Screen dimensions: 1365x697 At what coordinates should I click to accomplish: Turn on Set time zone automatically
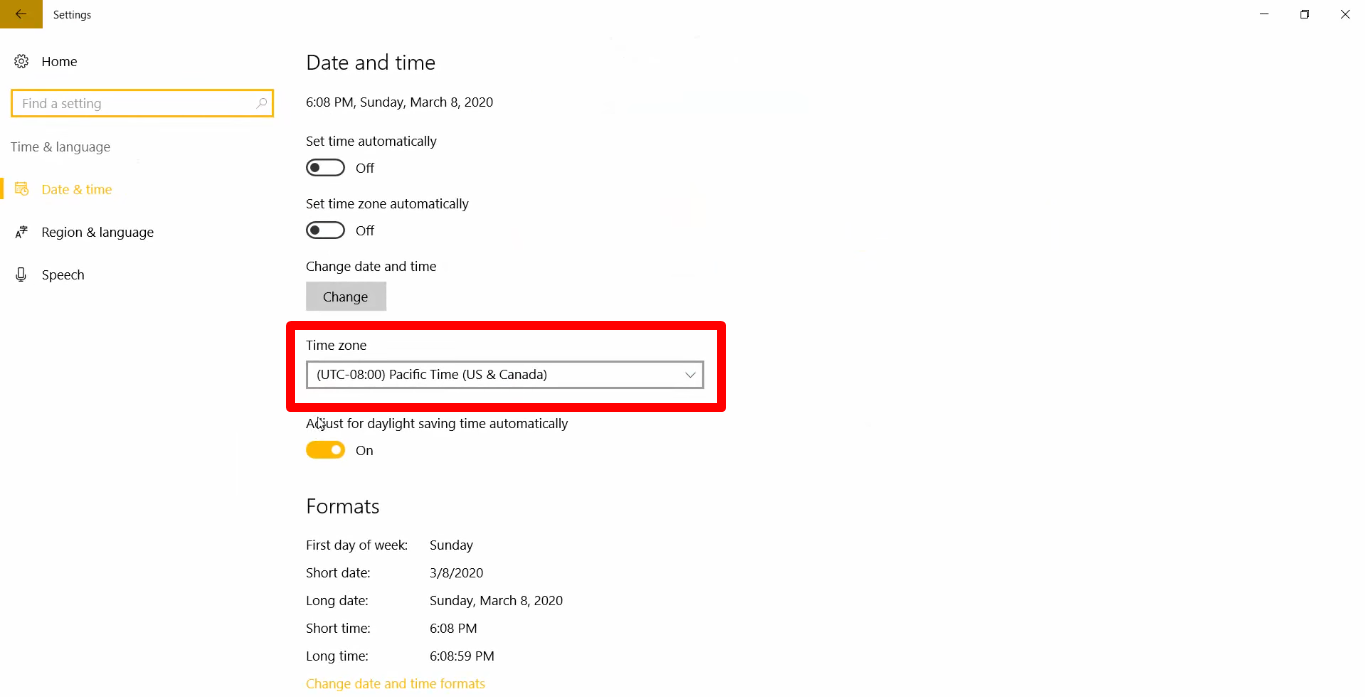(x=325, y=230)
